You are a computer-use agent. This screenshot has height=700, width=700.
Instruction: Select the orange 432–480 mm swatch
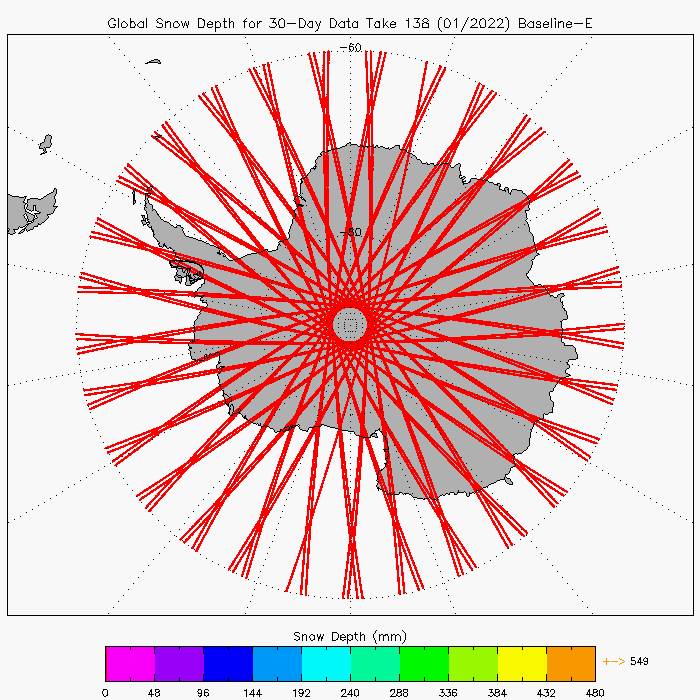(x=571, y=663)
